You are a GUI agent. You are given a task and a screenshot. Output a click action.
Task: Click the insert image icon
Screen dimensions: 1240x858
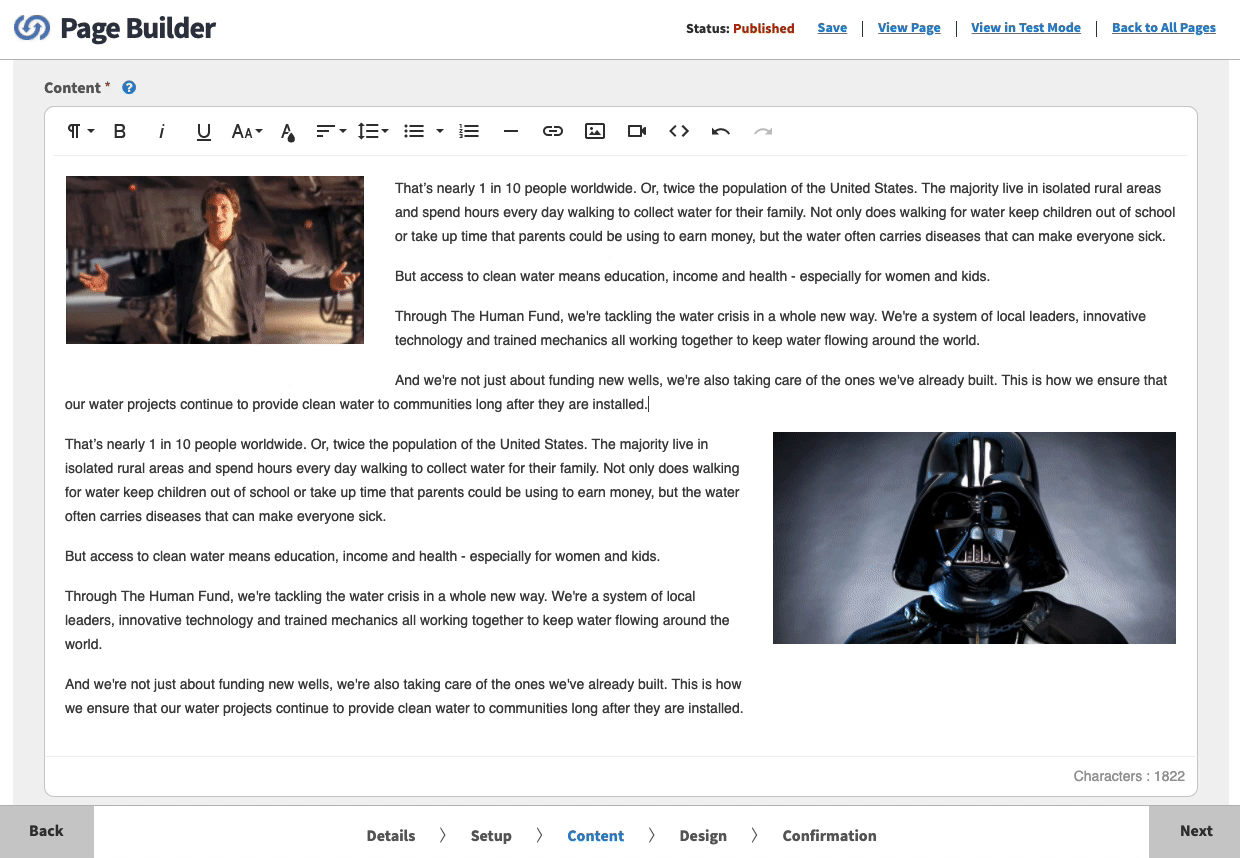click(595, 131)
